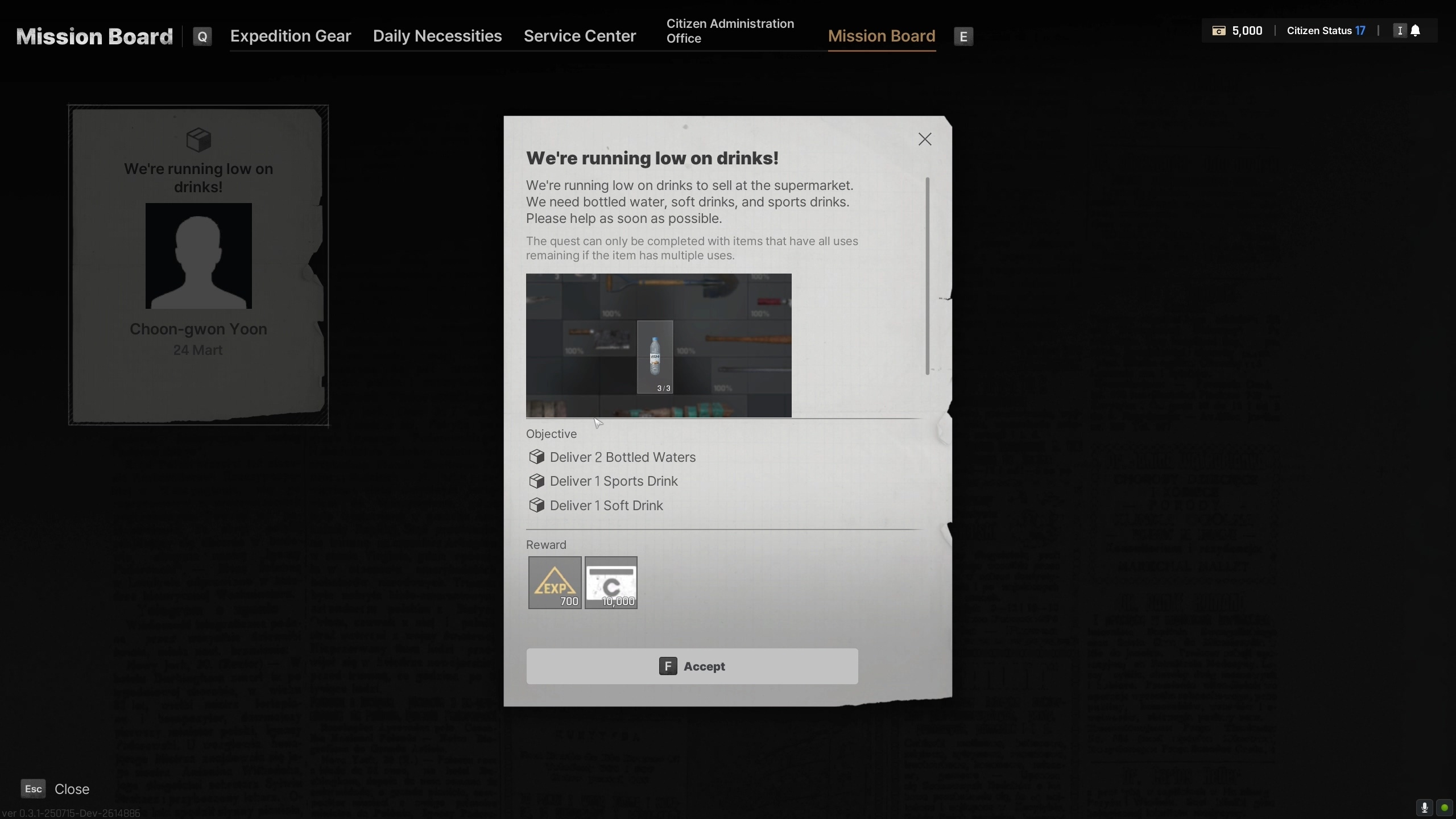This screenshot has width=1456, height=819.
Task: Click the currency card icon beside 5,000
Action: tap(1219, 31)
